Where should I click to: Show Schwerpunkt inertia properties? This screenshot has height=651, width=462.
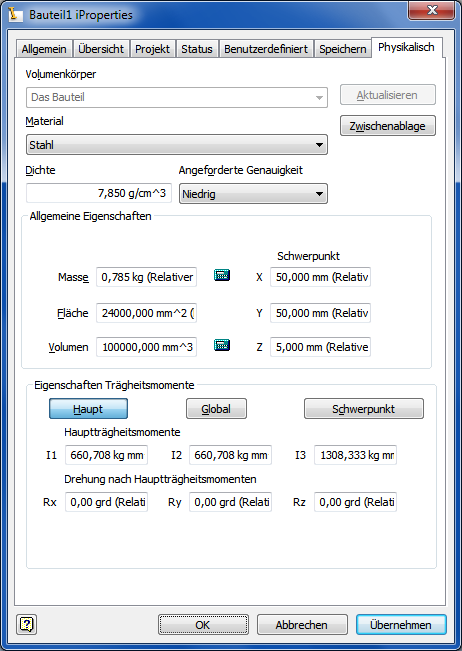(364, 409)
